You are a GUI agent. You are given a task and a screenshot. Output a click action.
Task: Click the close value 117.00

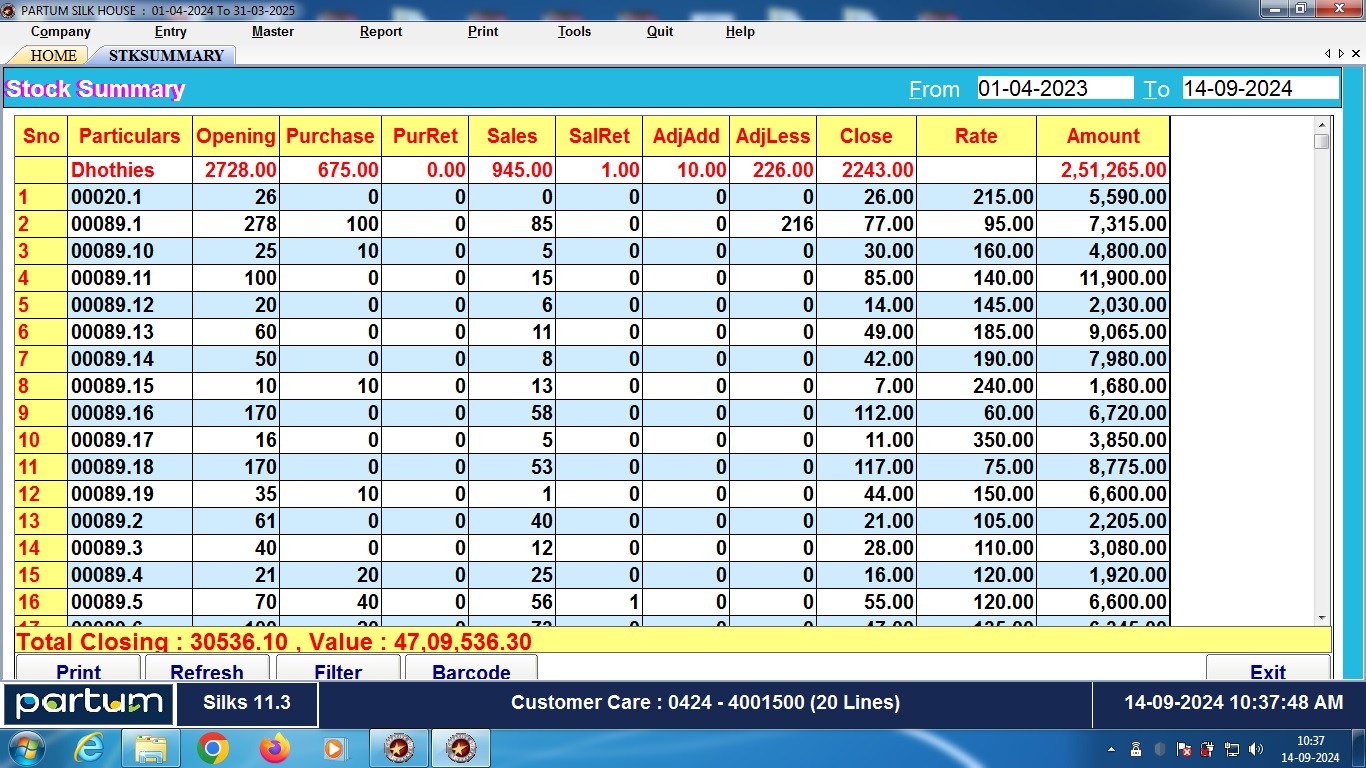(x=866, y=467)
